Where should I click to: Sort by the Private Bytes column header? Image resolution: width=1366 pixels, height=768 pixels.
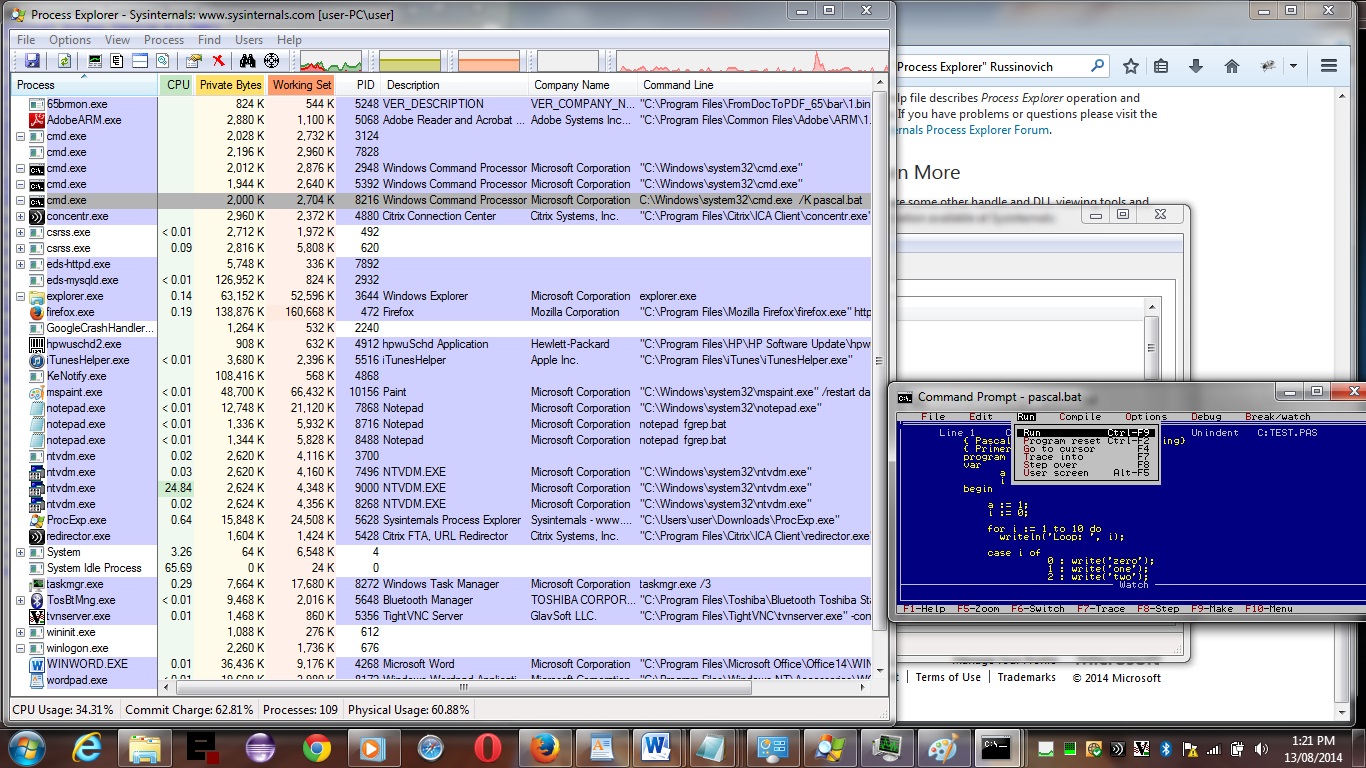[x=230, y=85]
